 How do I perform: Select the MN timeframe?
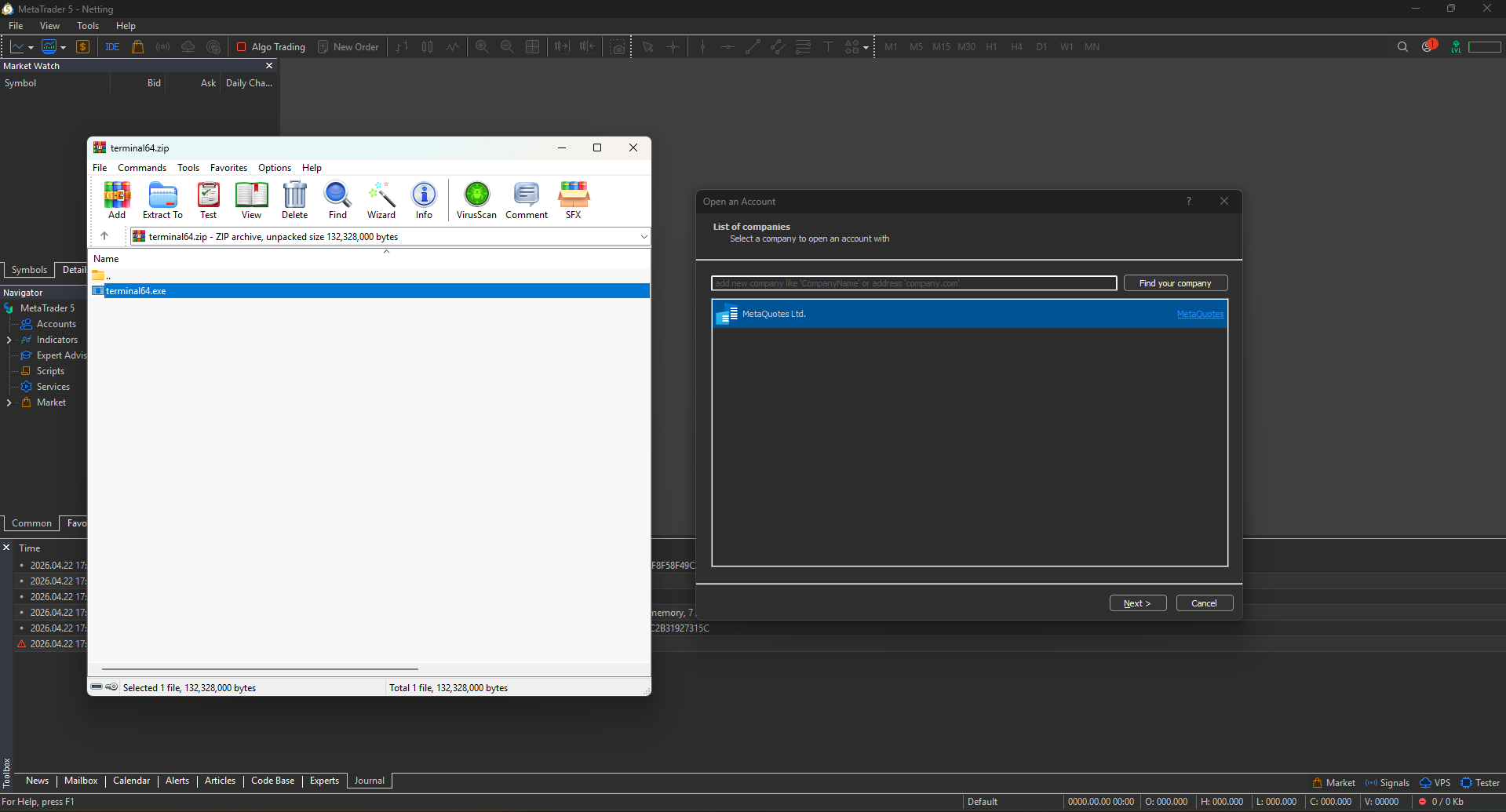[x=1092, y=47]
